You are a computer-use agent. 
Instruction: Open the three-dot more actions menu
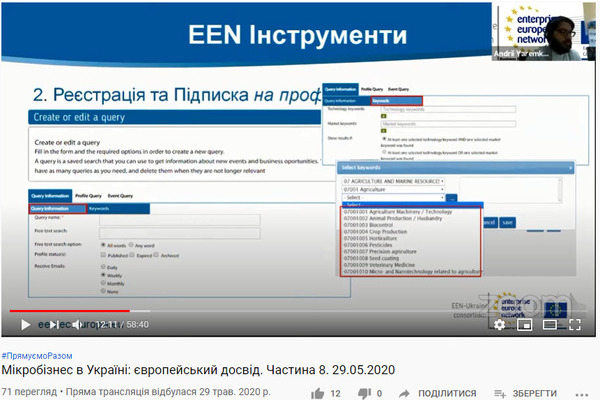(x=582, y=394)
